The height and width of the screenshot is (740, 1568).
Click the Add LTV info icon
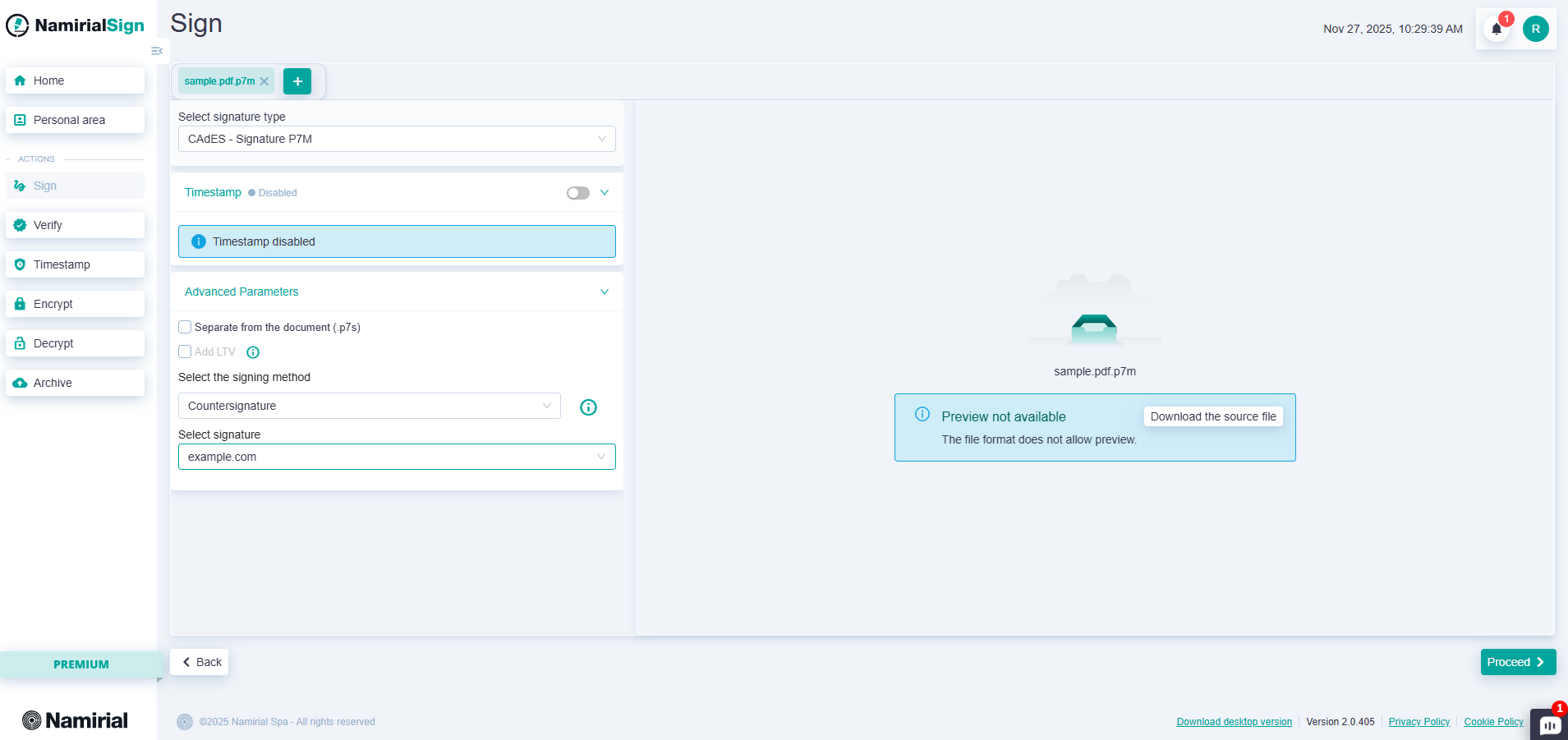pos(253,352)
